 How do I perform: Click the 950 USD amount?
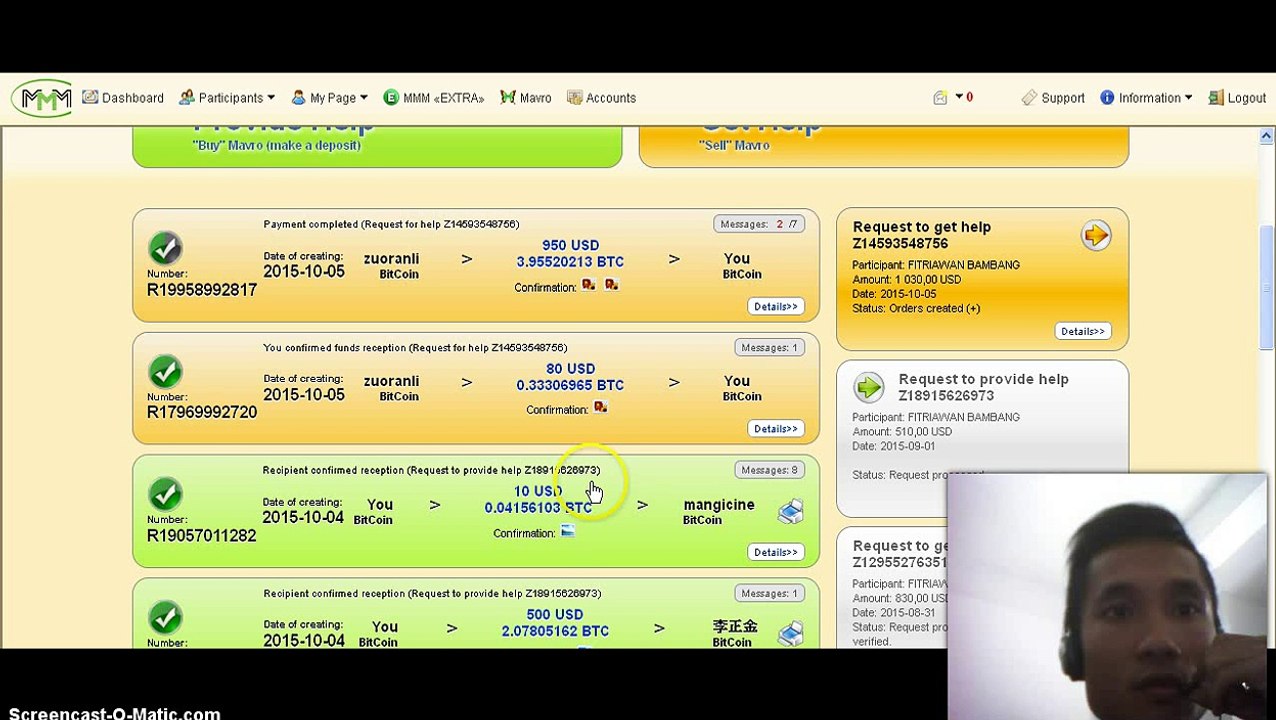pyautogui.click(x=570, y=245)
